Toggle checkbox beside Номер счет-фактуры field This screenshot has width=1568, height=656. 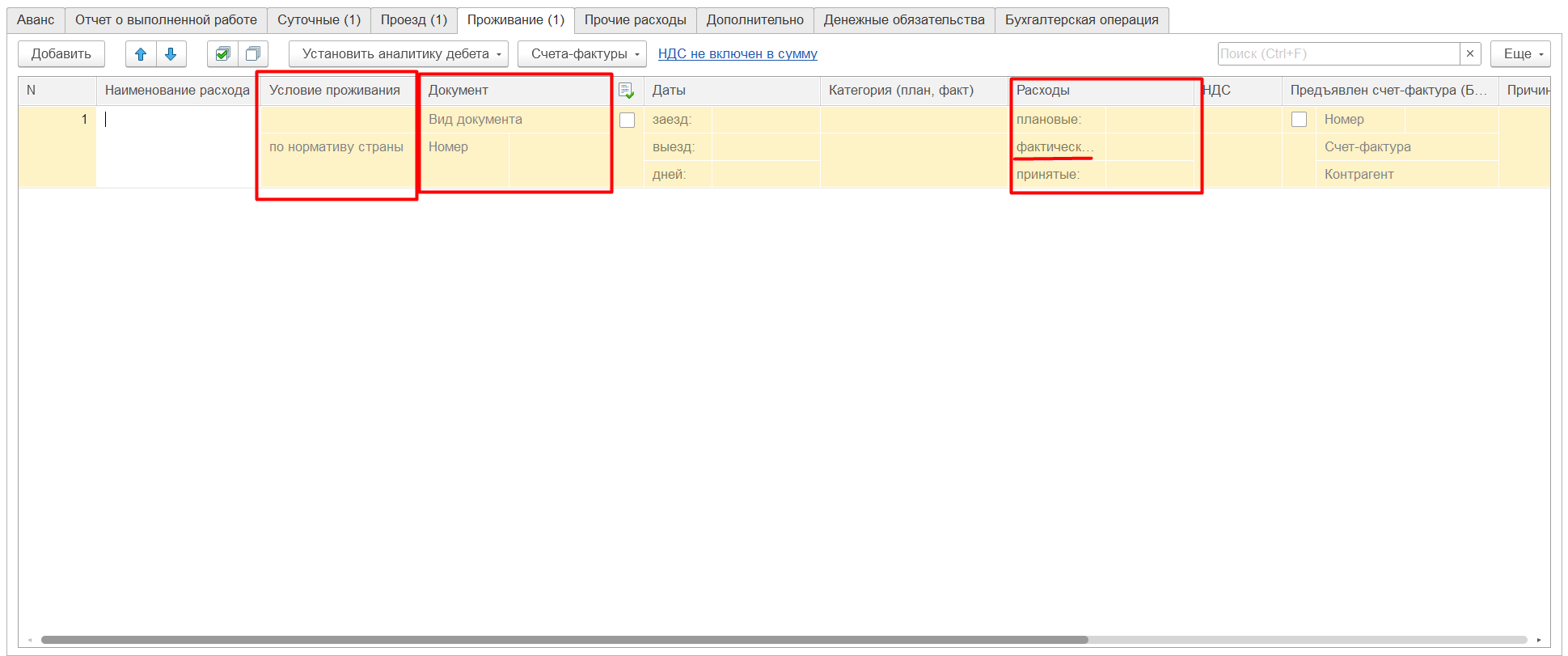pos(1299,120)
